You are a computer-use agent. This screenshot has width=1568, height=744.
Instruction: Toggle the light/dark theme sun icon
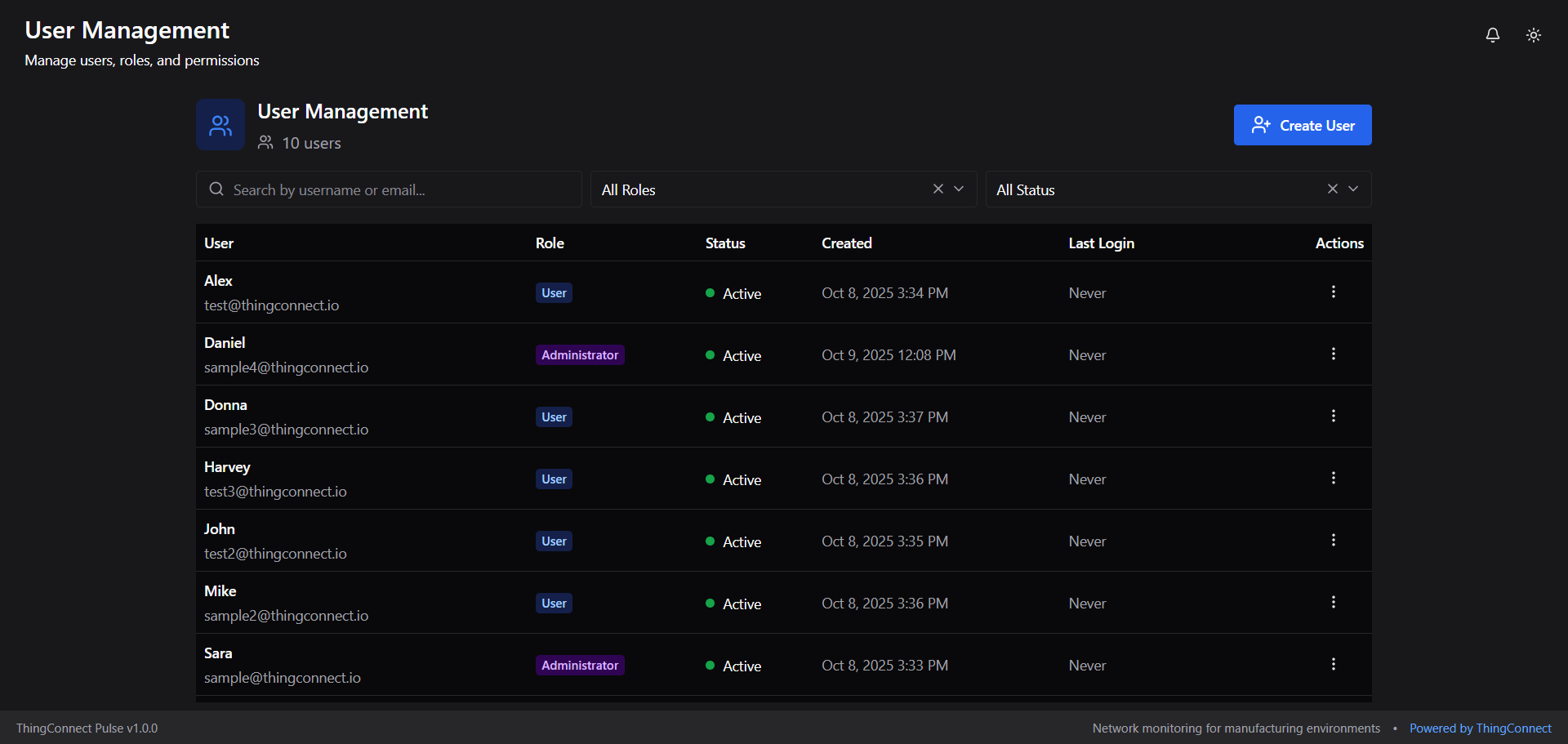(x=1533, y=35)
